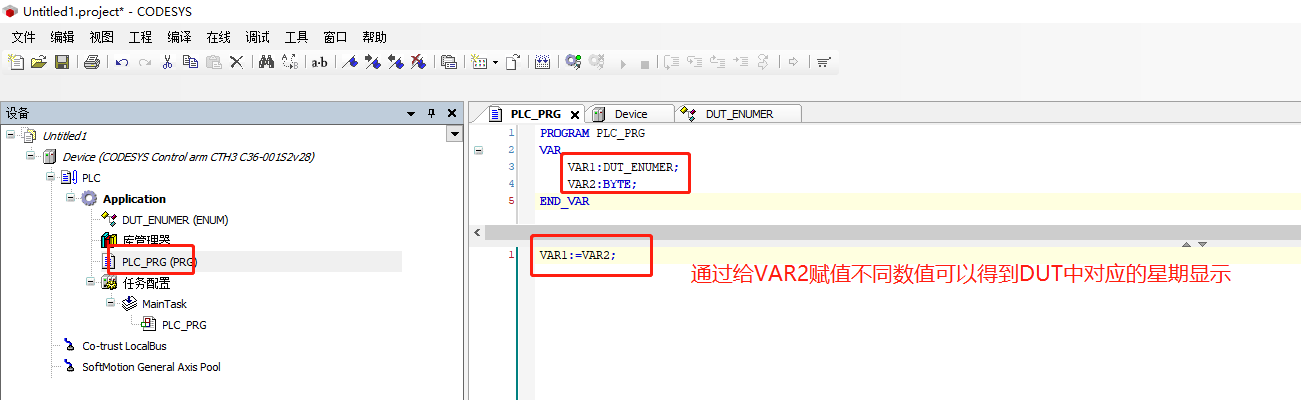Delete selection with the X icon
The image size is (1301, 400).
(x=236, y=62)
